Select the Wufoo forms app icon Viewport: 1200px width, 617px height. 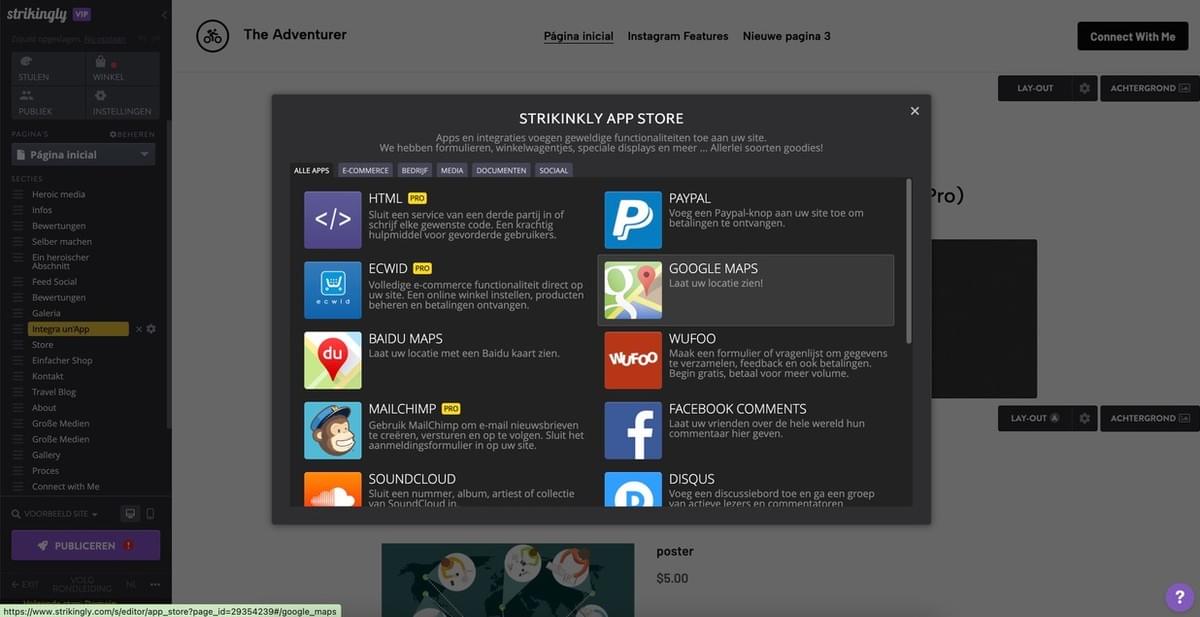click(x=633, y=359)
